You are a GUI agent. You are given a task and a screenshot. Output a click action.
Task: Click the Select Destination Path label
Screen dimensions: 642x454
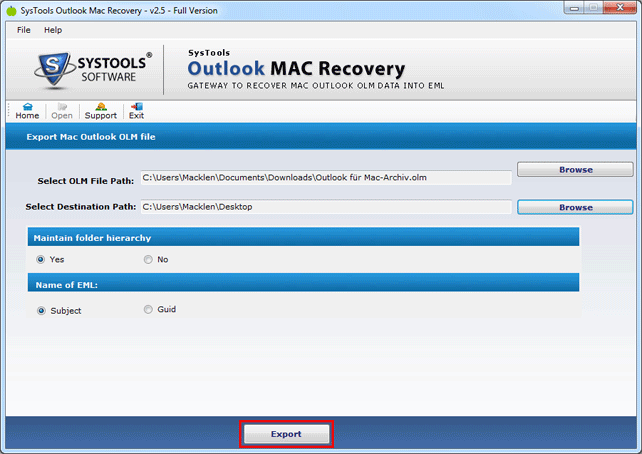pyautogui.click(x=81, y=207)
